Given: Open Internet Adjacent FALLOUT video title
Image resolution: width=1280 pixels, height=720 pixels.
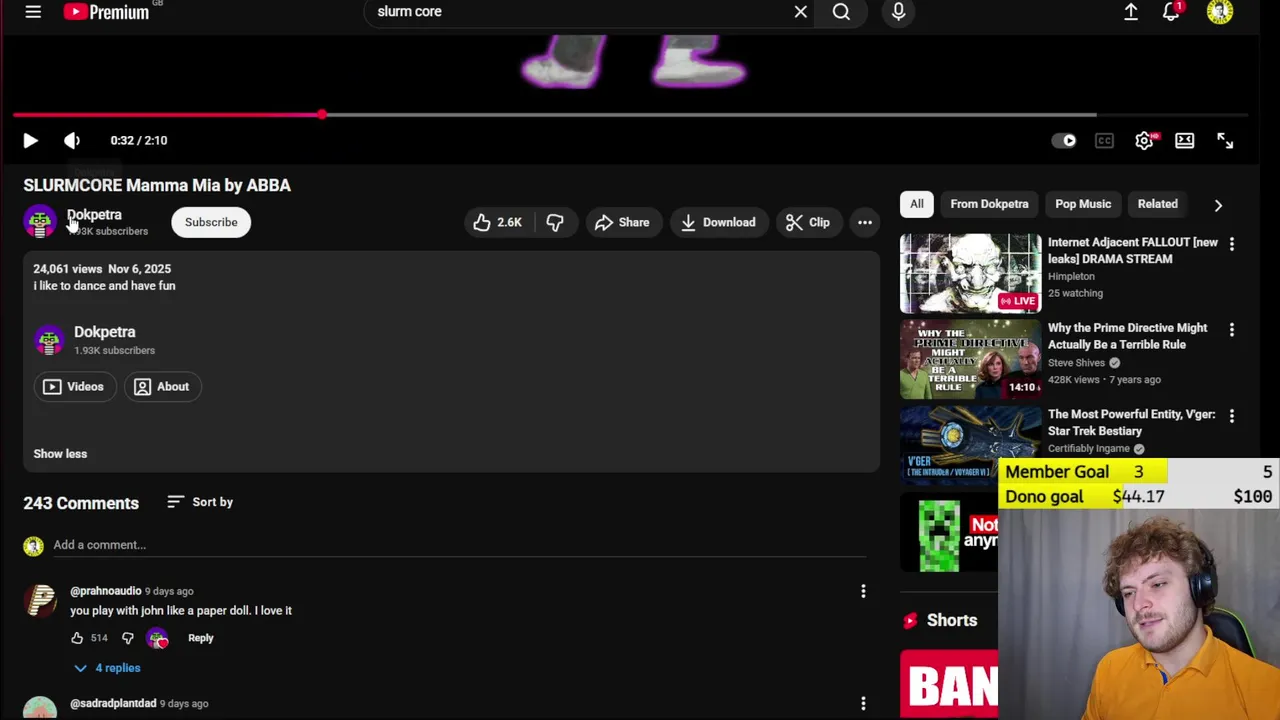Looking at the screenshot, I should point(1133,250).
